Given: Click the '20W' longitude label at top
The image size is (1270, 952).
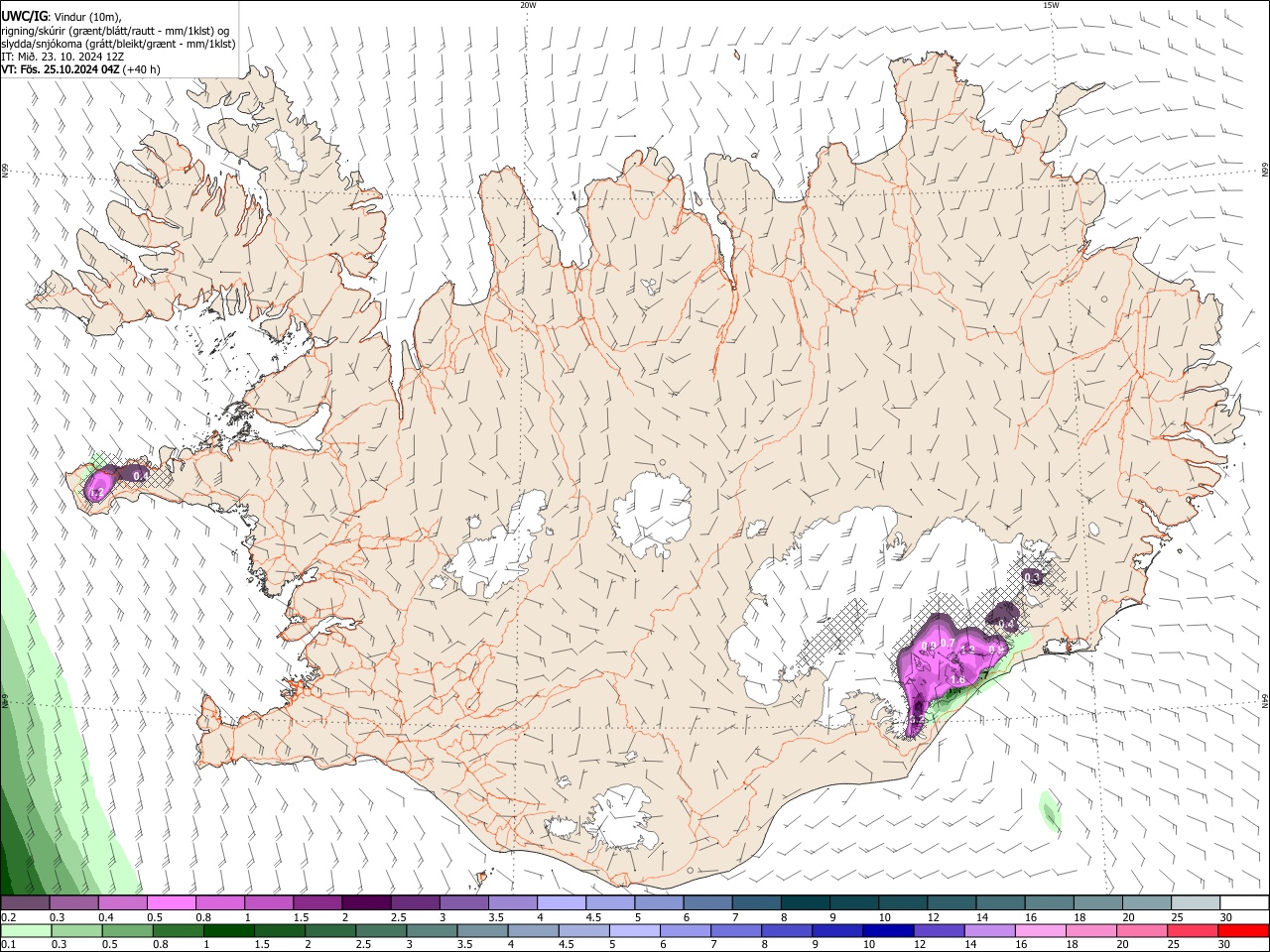Looking at the screenshot, I should point(528,5).
